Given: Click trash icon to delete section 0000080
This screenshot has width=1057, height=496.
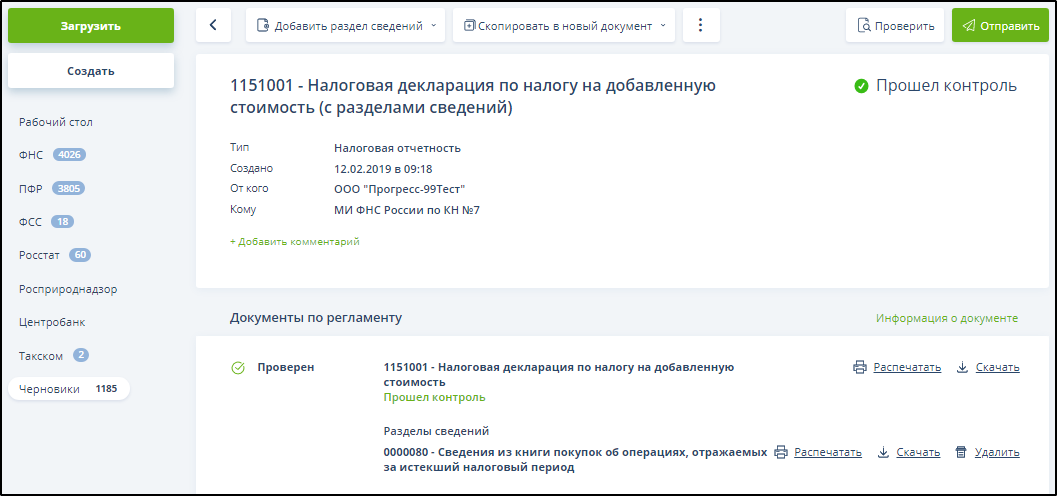Looking at the screenshot, I should 961,452.
